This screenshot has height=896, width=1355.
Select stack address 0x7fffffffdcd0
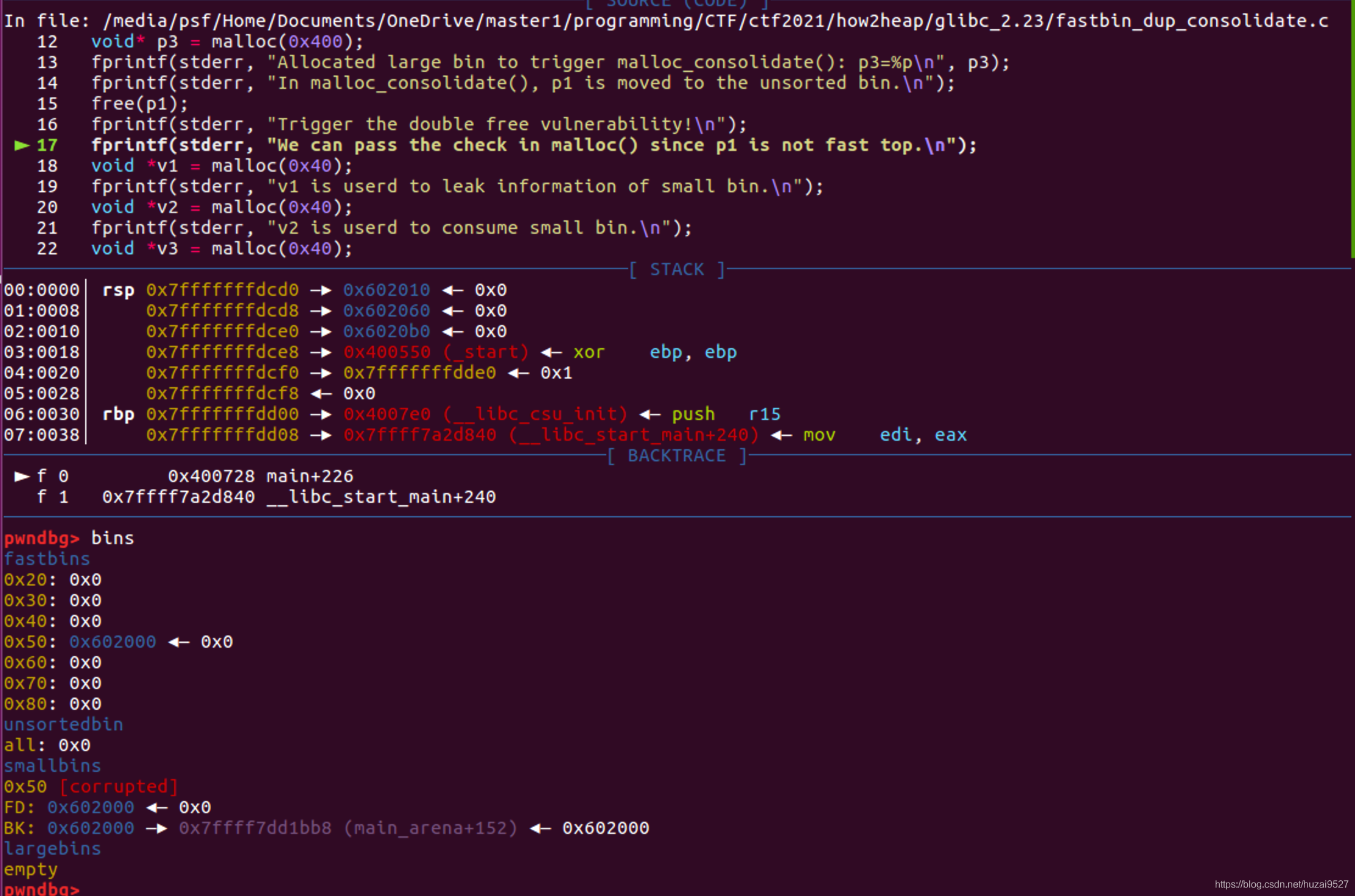[x=222, y=290]
